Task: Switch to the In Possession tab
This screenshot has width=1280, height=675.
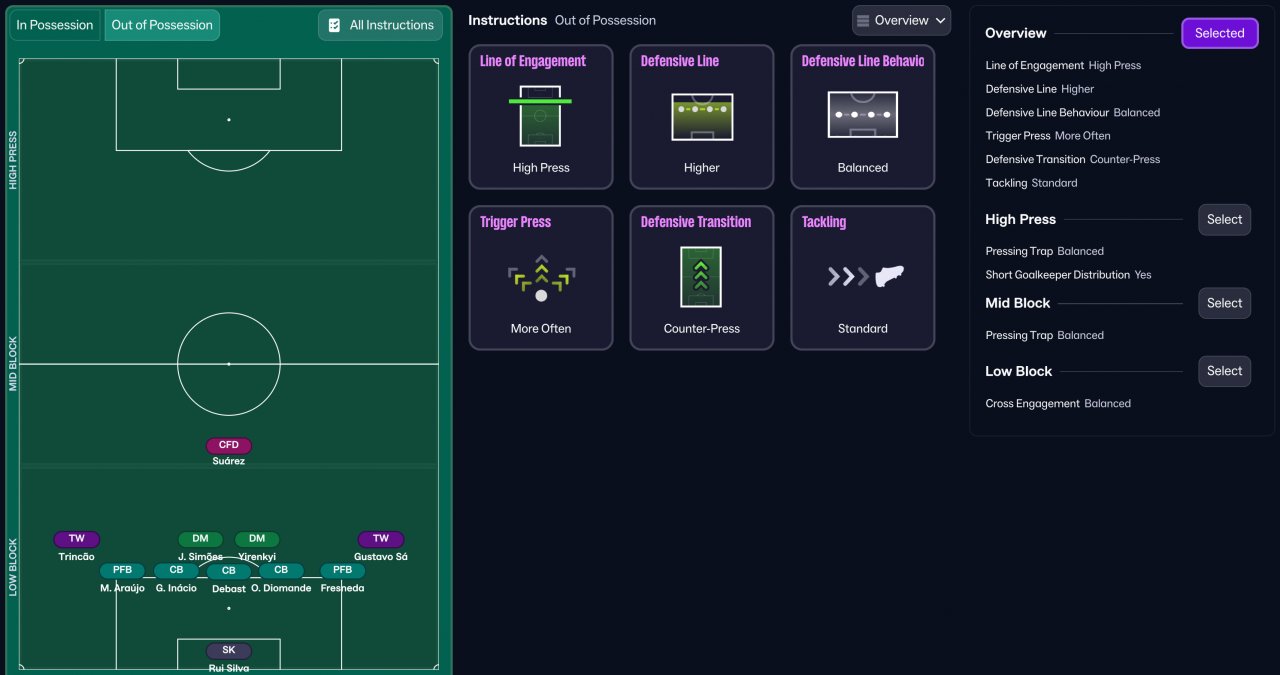Action: click(55, 25)
